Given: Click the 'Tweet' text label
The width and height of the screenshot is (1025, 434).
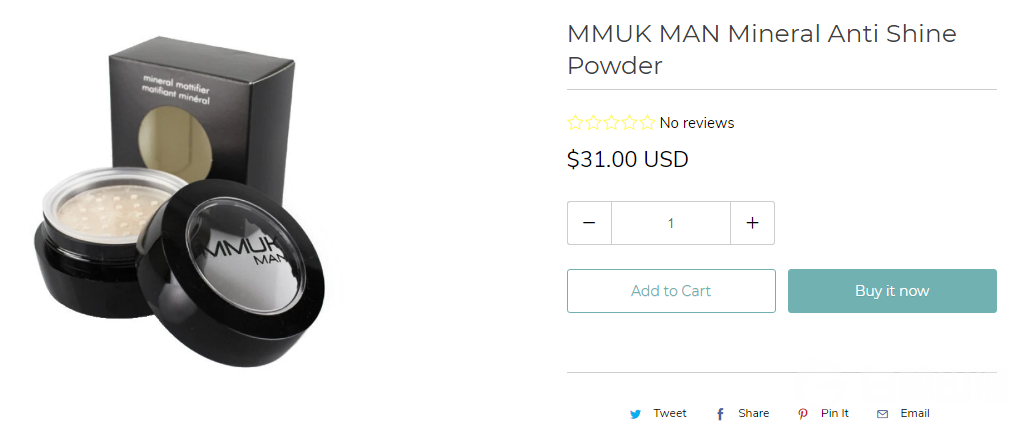Looking at the screenshot, I should 670,413.
